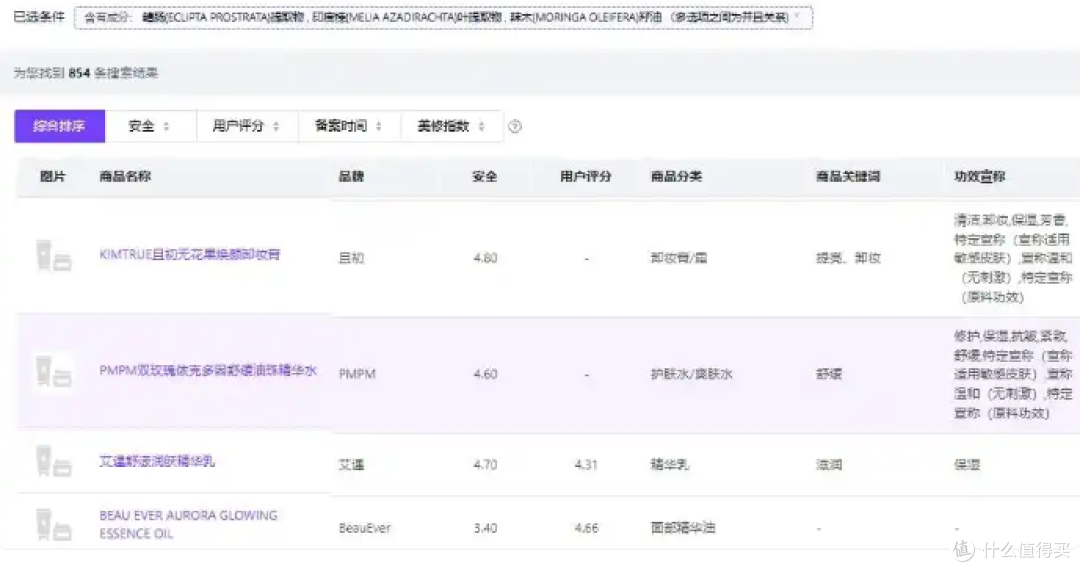Sort results by 安全 tab

pyautogui.click(x=150, y=126)
